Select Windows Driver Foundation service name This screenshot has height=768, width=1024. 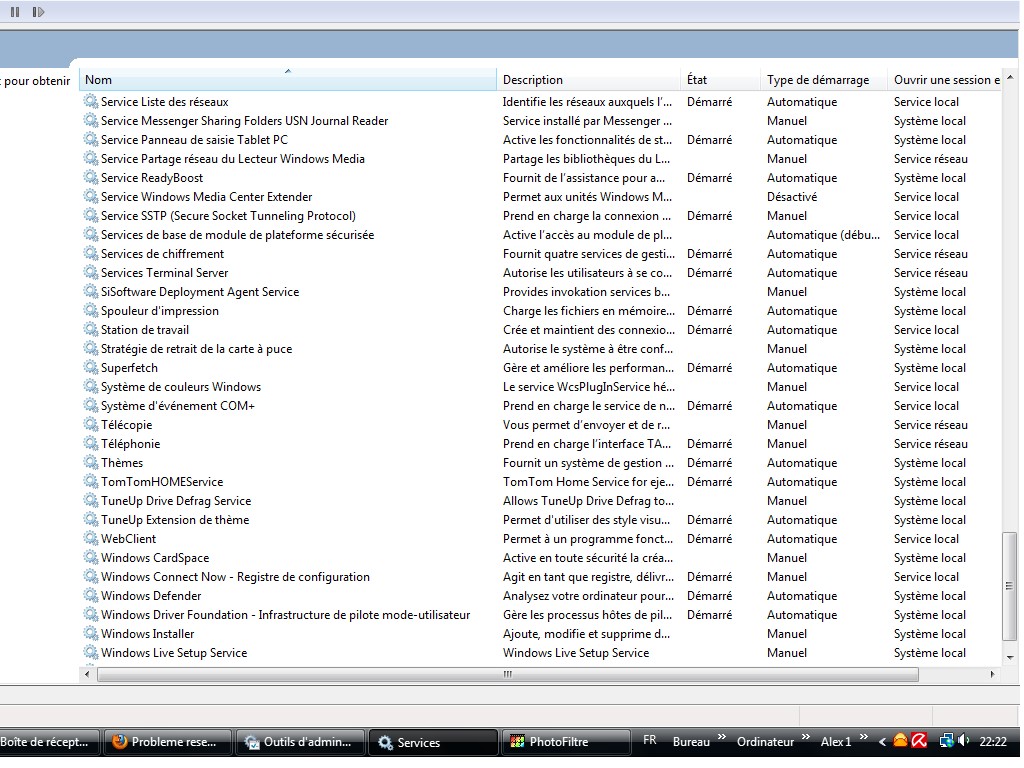pos(285,614)
